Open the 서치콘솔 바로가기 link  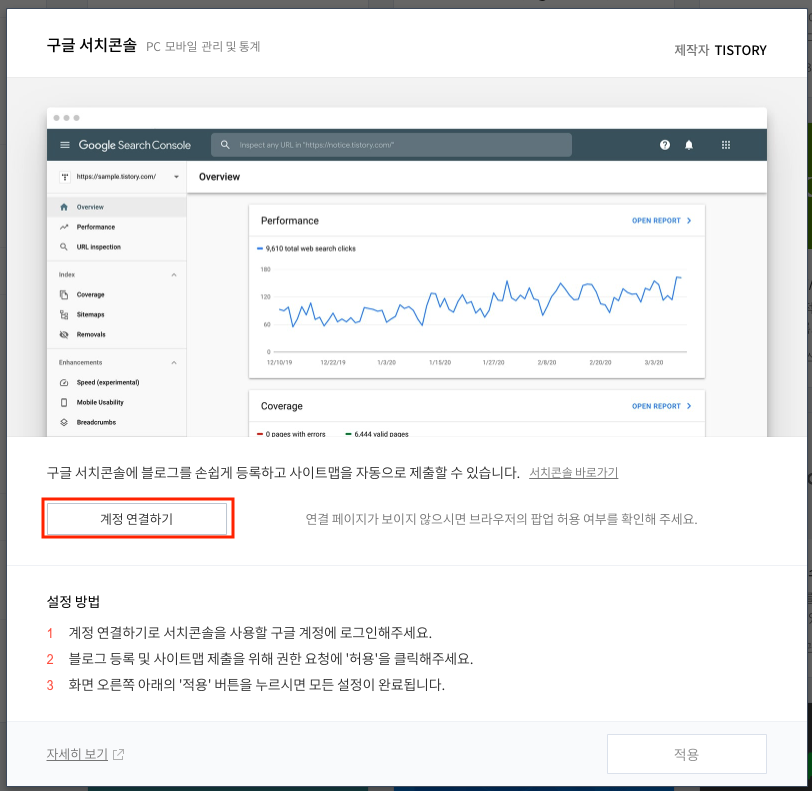pyautogui.click(x=573, y=472)
